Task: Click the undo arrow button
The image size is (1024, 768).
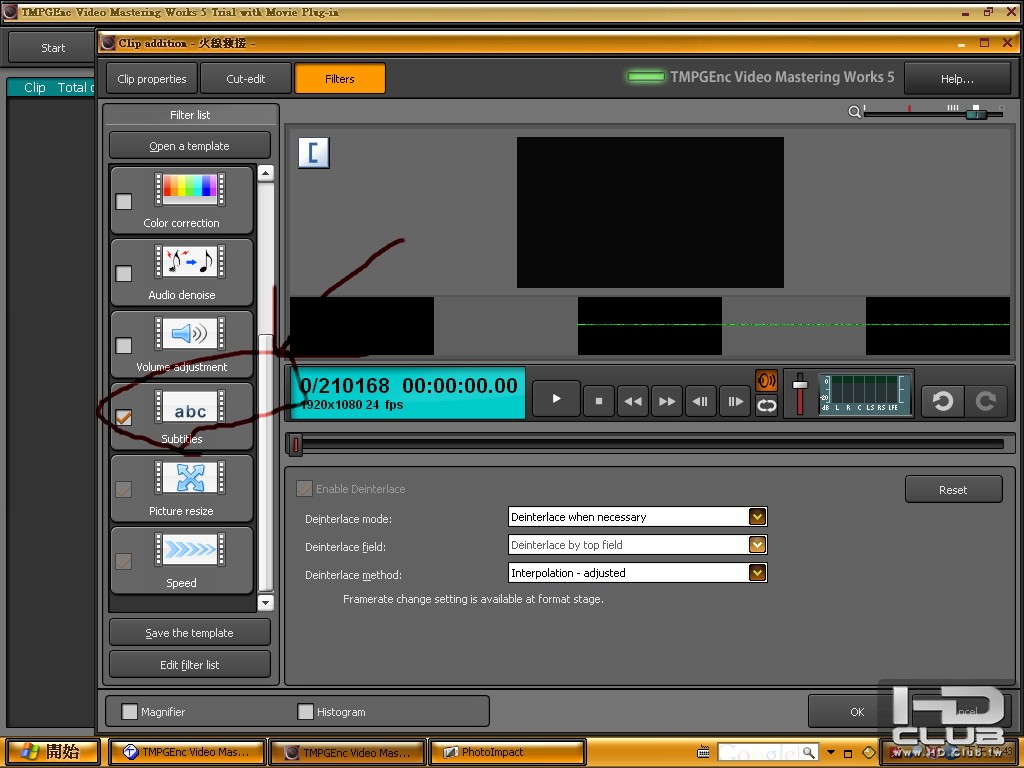Action: pos(942,400)
